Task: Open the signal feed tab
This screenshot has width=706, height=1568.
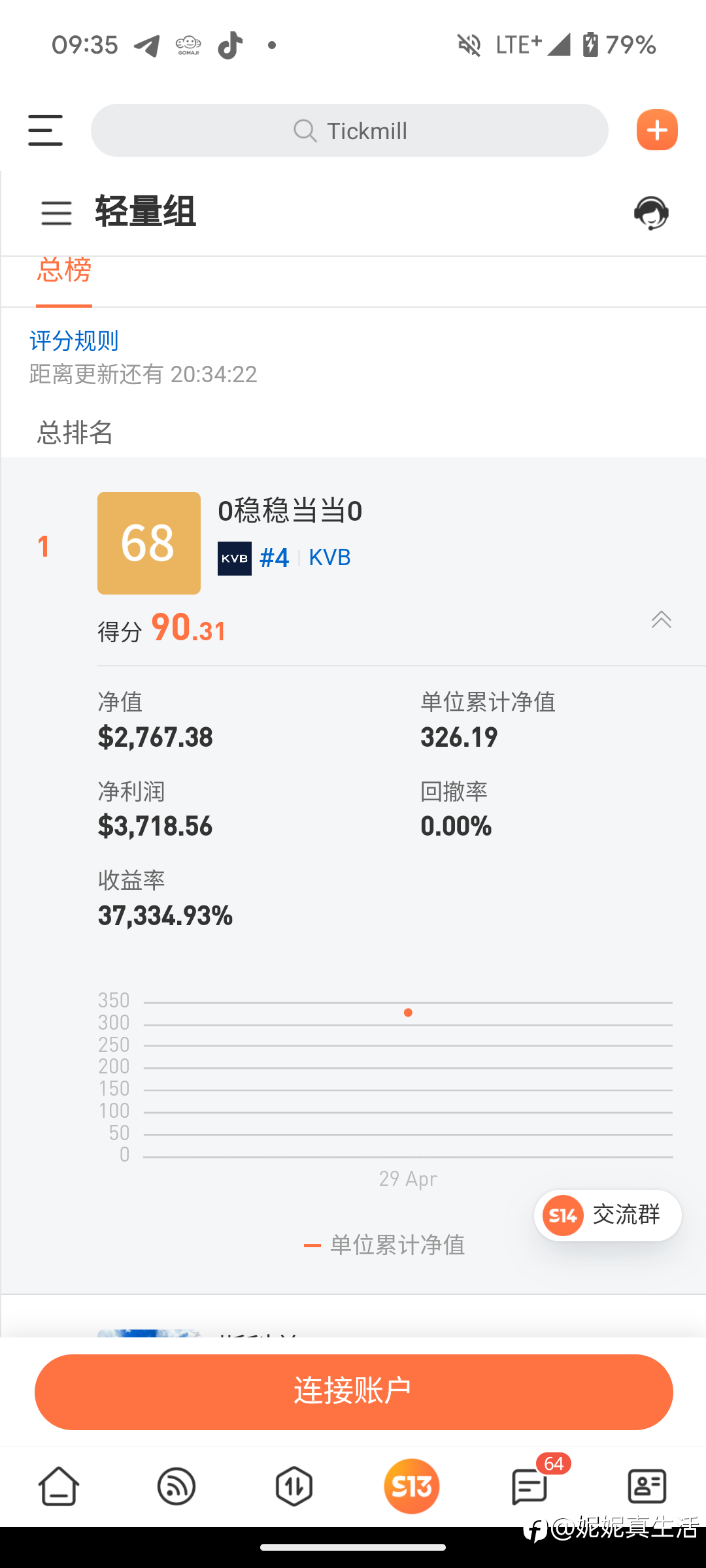Action: (176, 1486)
